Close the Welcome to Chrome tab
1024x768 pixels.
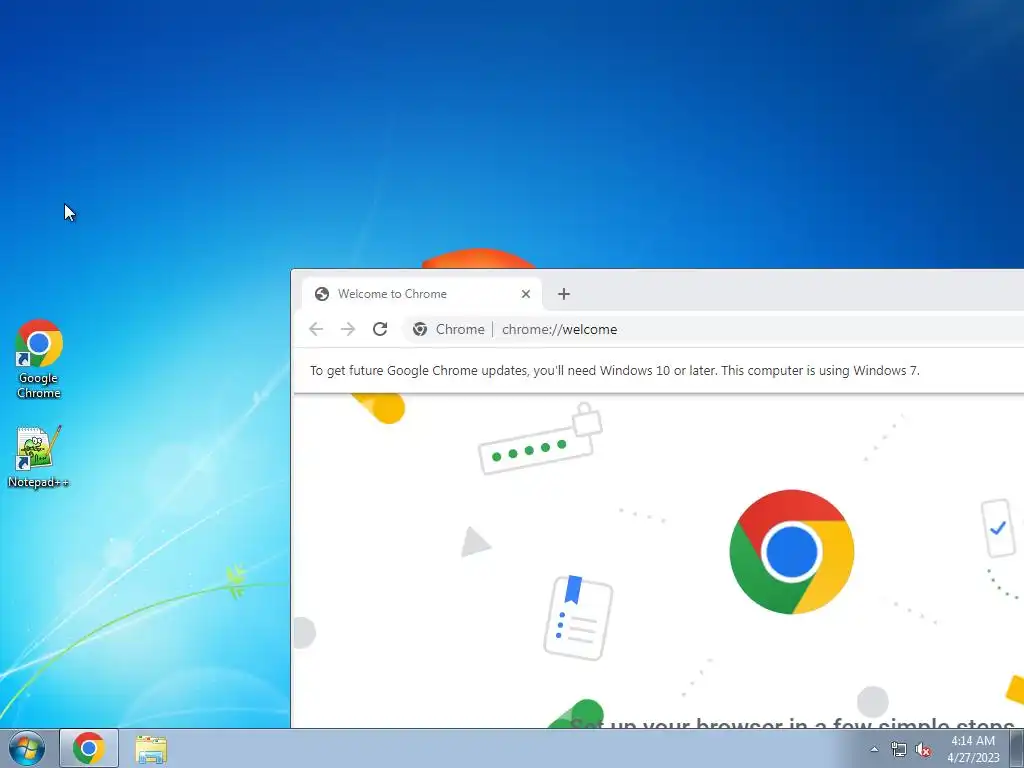pyautogui.click(x=526, y=294)
